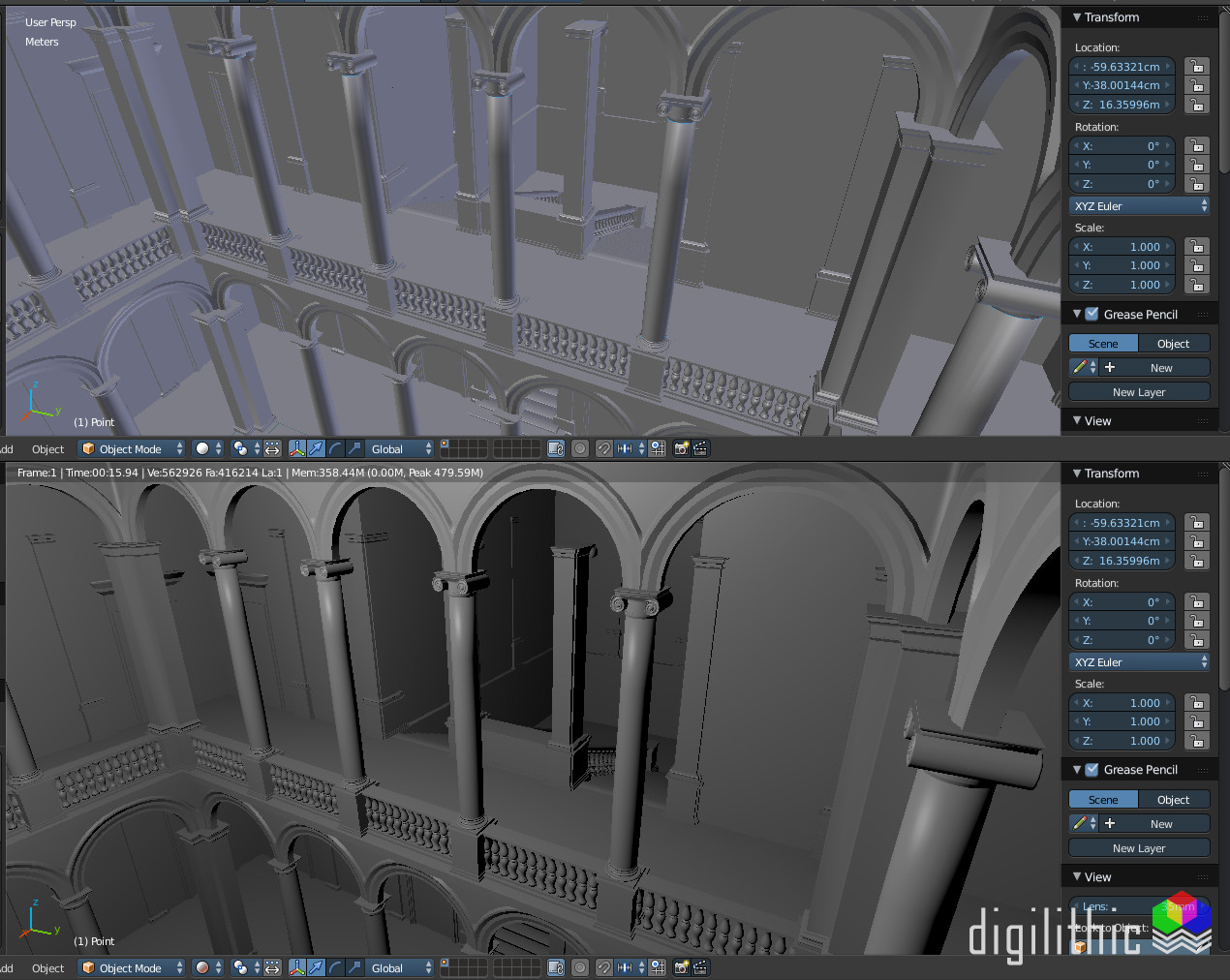Open the Global orientation dropdown in lower viewport
The height and width of the screenshot is (980, 1230).
pyautogui.click(x=400, y=967)
